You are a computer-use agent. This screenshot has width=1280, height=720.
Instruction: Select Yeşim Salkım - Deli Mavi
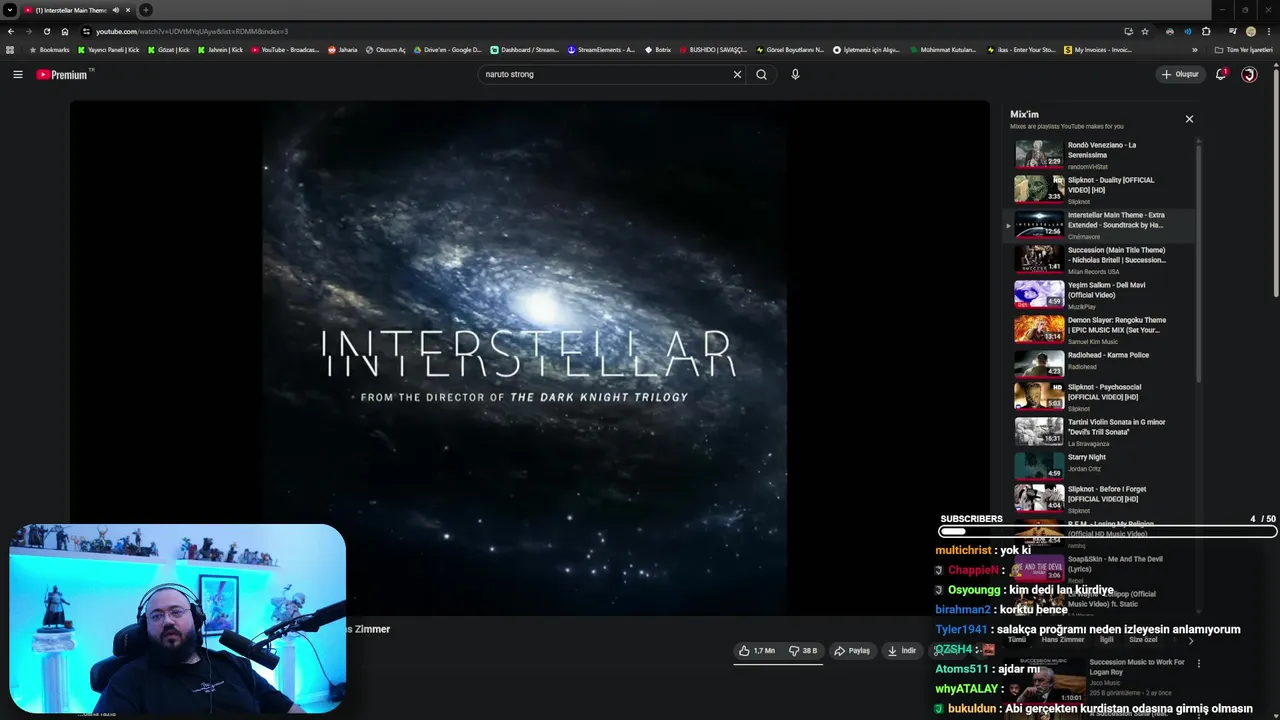(x=1101, y=295)
